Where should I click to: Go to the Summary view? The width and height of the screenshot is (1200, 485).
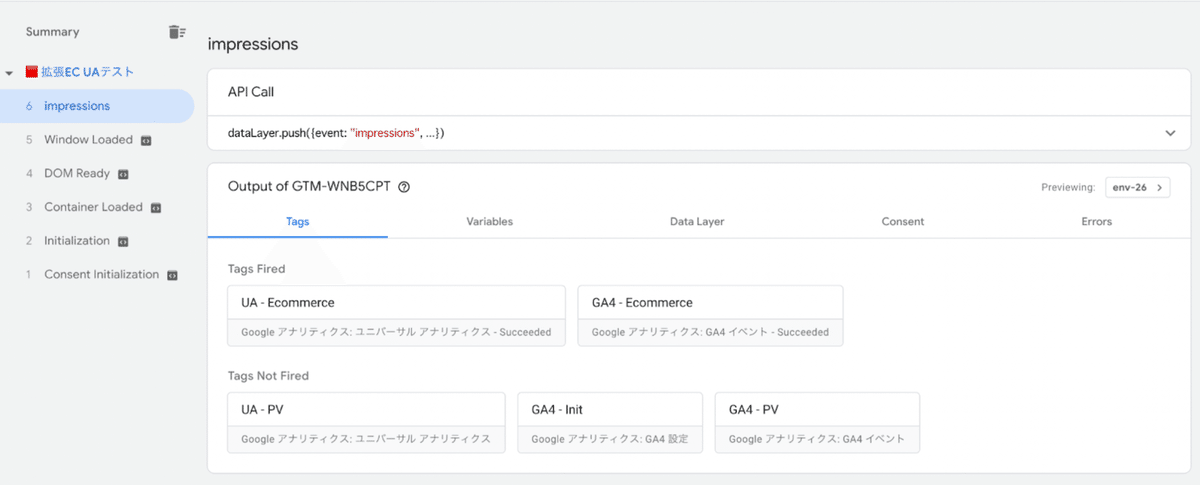pos(52,32)
